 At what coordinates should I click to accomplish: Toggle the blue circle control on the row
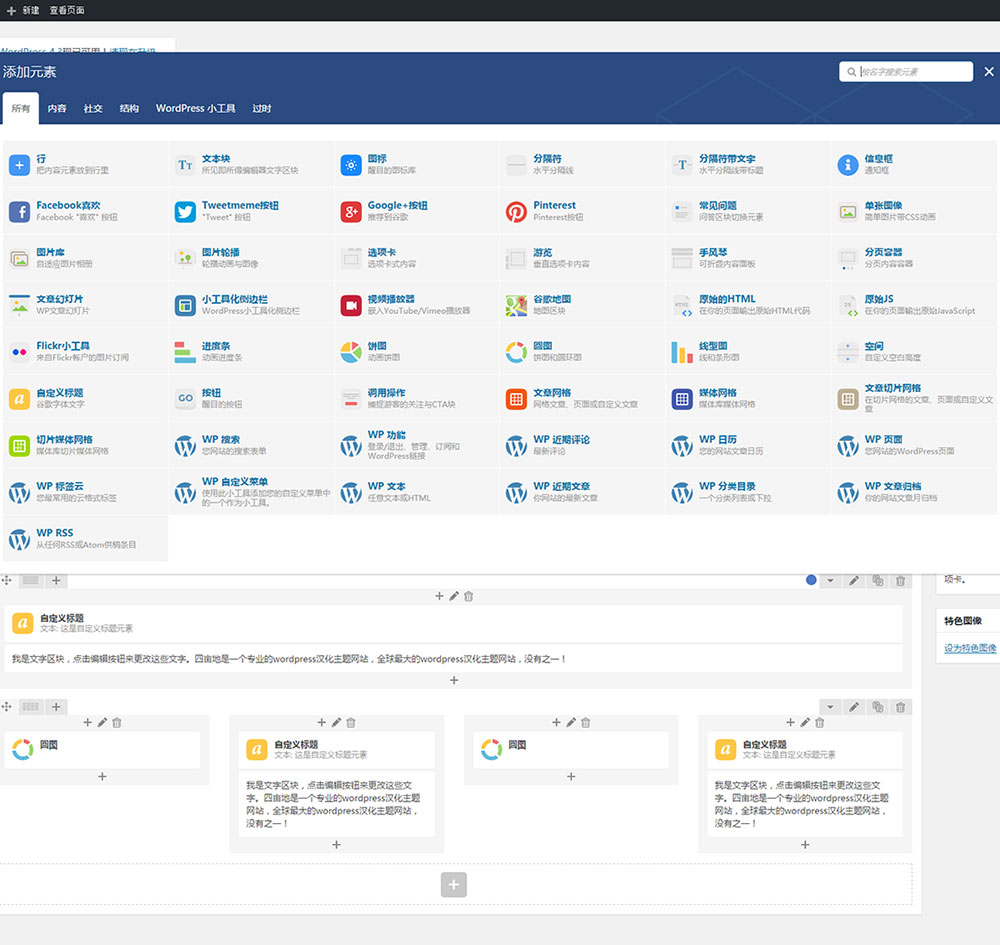click(x=810, y=580)
